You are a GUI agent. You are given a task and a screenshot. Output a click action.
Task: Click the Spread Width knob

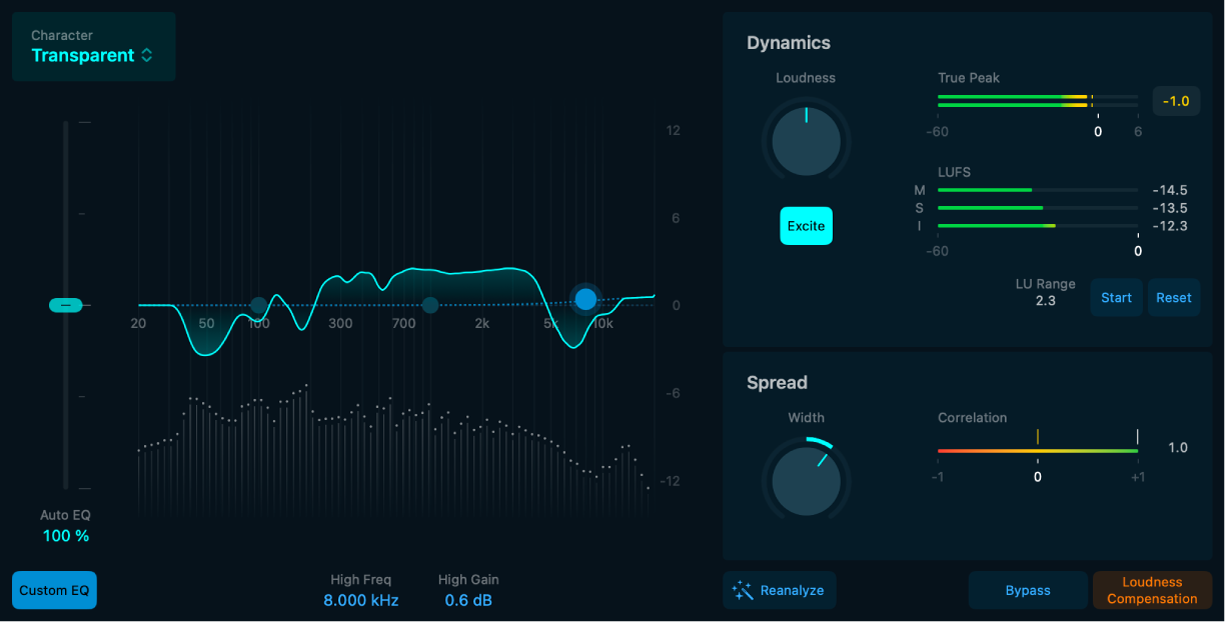[806, 481]
